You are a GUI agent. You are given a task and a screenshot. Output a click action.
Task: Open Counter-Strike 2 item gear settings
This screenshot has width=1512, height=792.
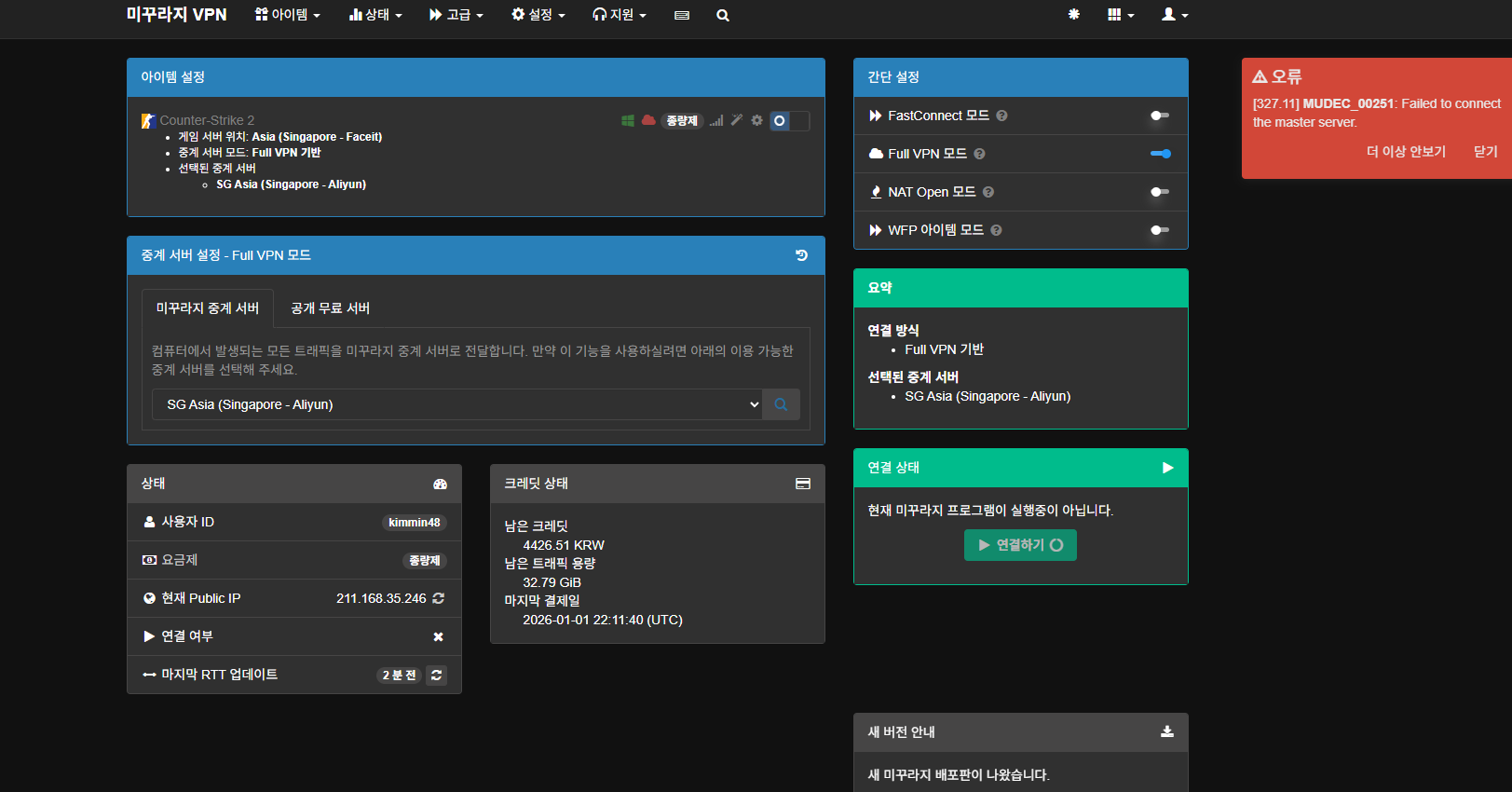pyautogui.click(x=756, y=120)
